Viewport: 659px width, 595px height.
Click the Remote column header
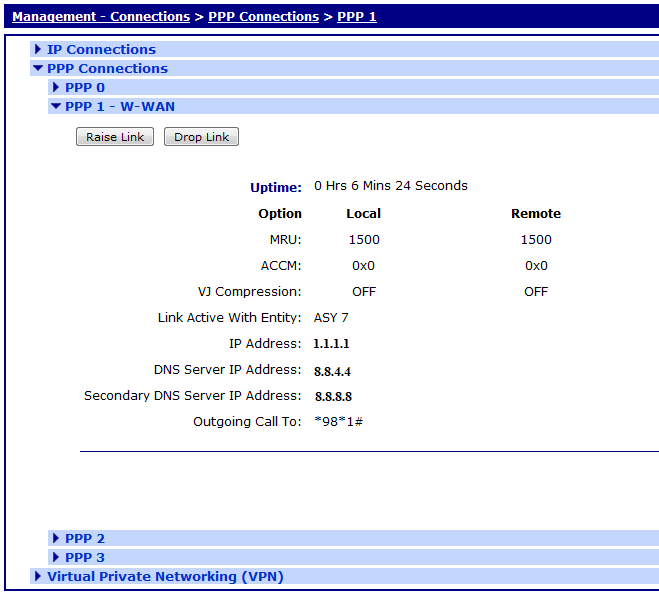click(x=535, y=213)
